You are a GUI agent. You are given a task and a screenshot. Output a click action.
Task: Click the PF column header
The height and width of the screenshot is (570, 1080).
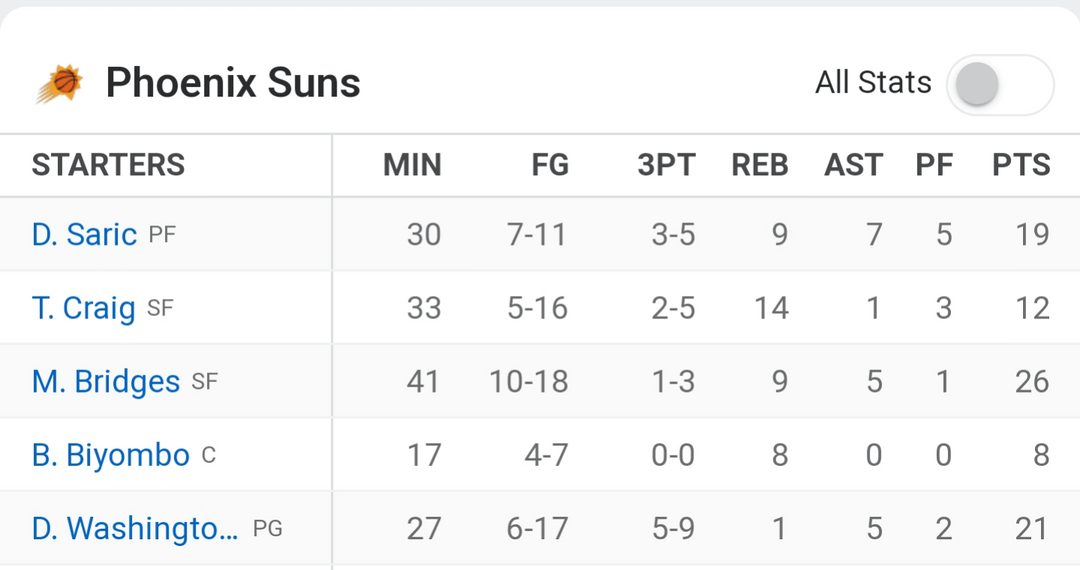(934, 165)
